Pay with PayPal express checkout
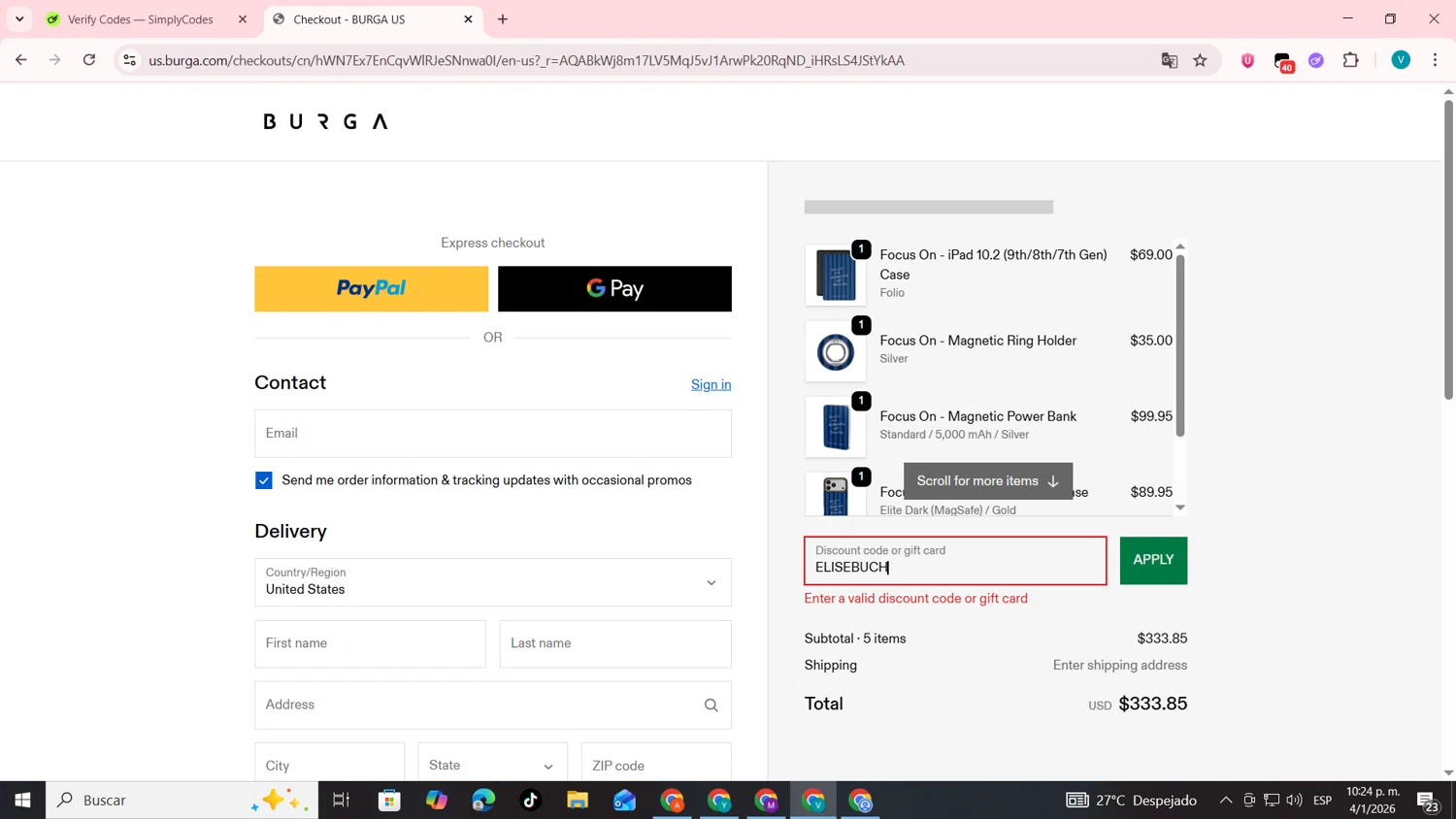 click(x=371, y=289)
